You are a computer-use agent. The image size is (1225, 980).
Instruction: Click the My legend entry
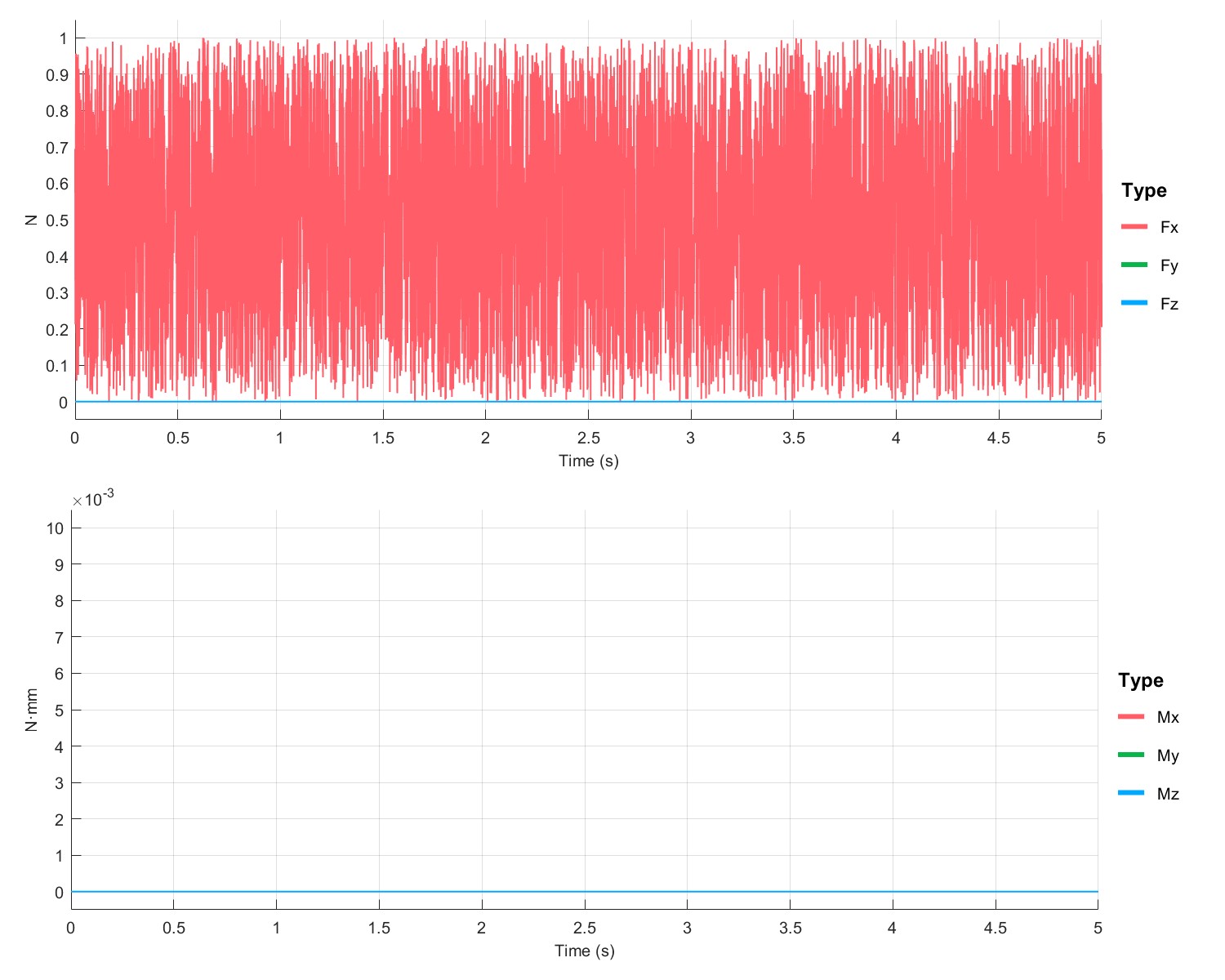coord(1148,755)
